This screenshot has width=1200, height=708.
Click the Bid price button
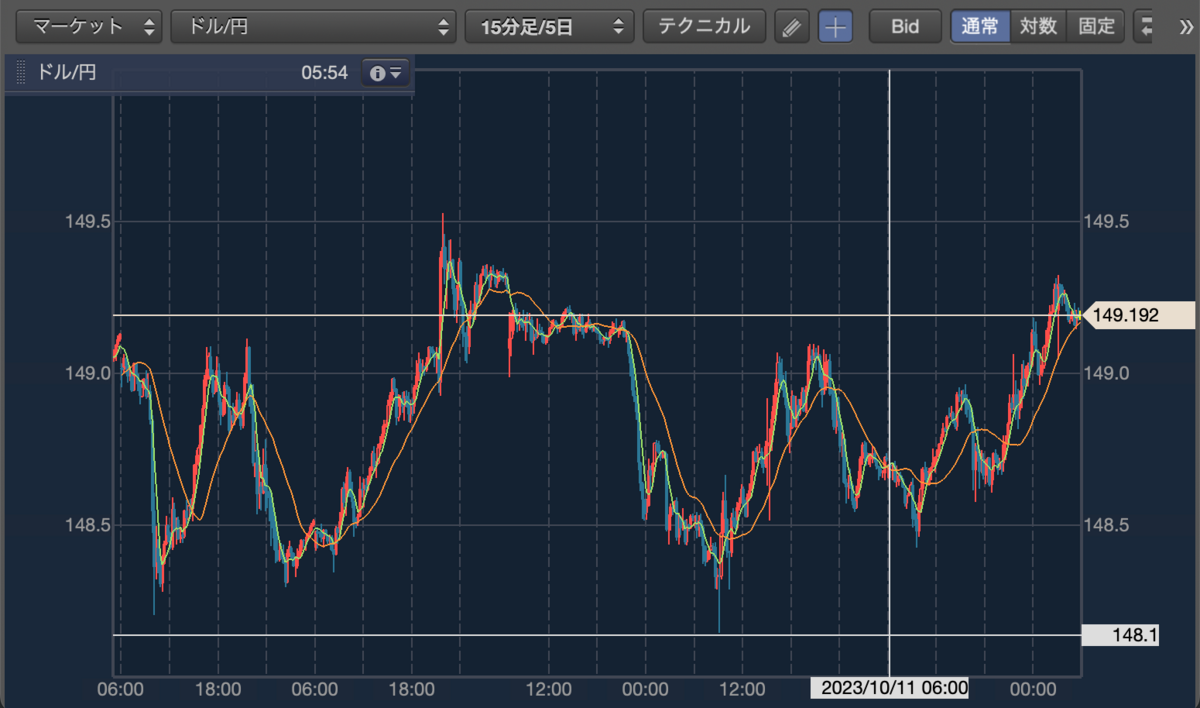[905, 27]
